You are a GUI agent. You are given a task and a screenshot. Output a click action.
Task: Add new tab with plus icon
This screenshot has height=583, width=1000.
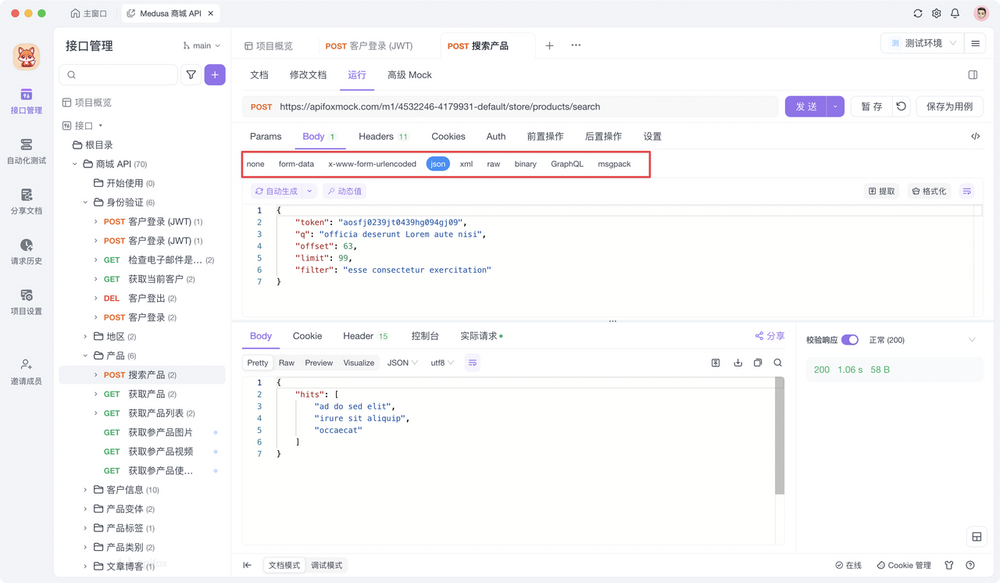(549, 45)
